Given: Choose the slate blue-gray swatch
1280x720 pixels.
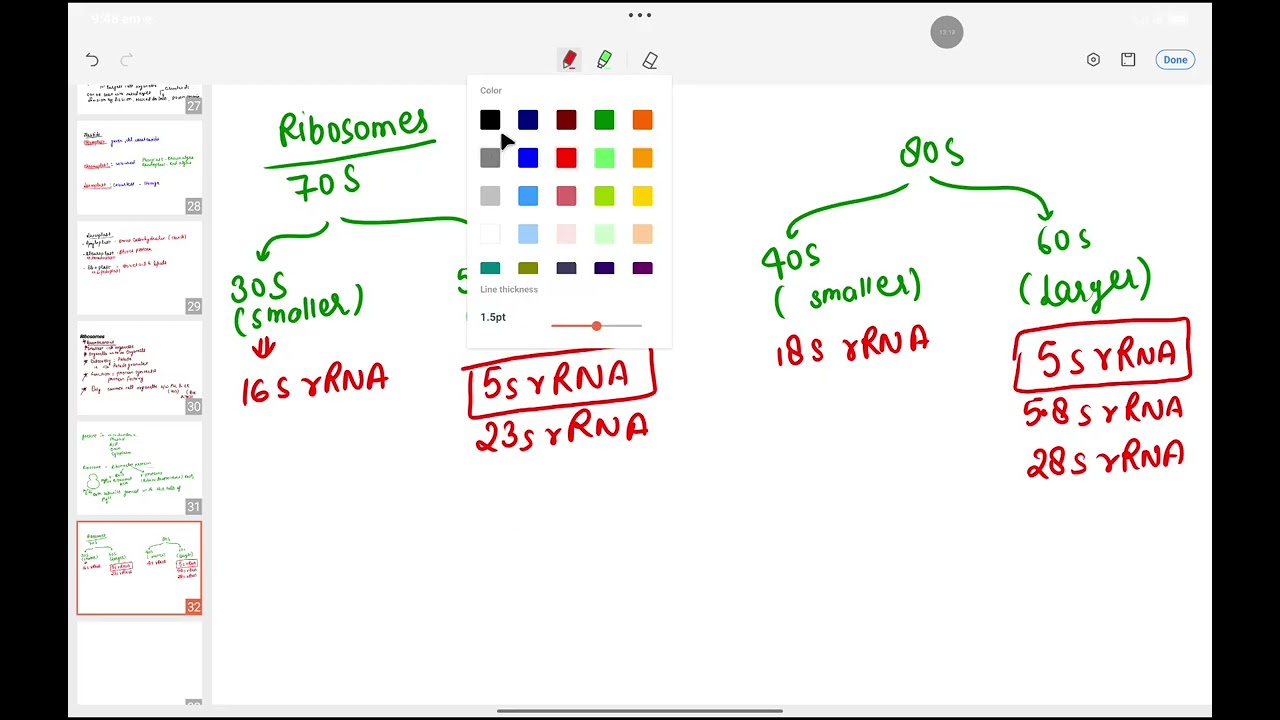Looking at the screenshot, I should pos(566,268).
